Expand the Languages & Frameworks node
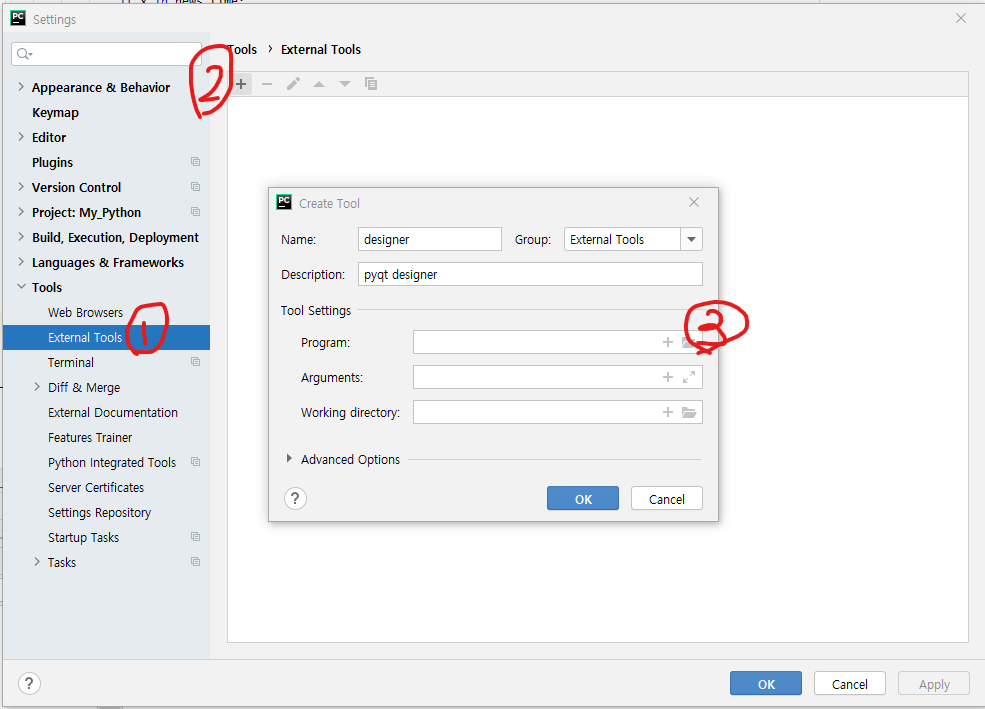This screenshot has width=985, height=709. click(x=21, y=262)
